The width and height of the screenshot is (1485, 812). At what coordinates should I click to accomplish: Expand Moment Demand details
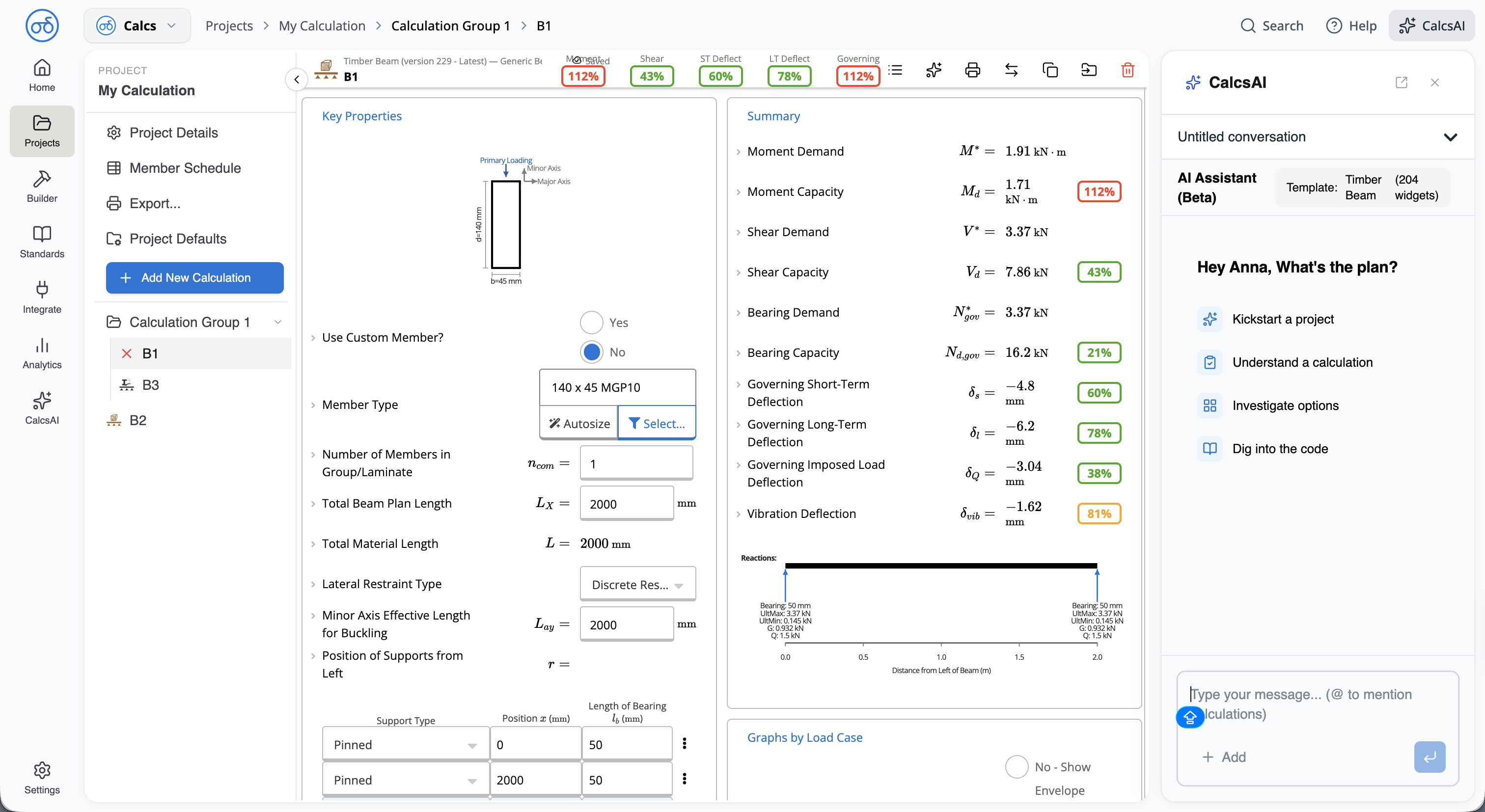click(x=739, y=152)
